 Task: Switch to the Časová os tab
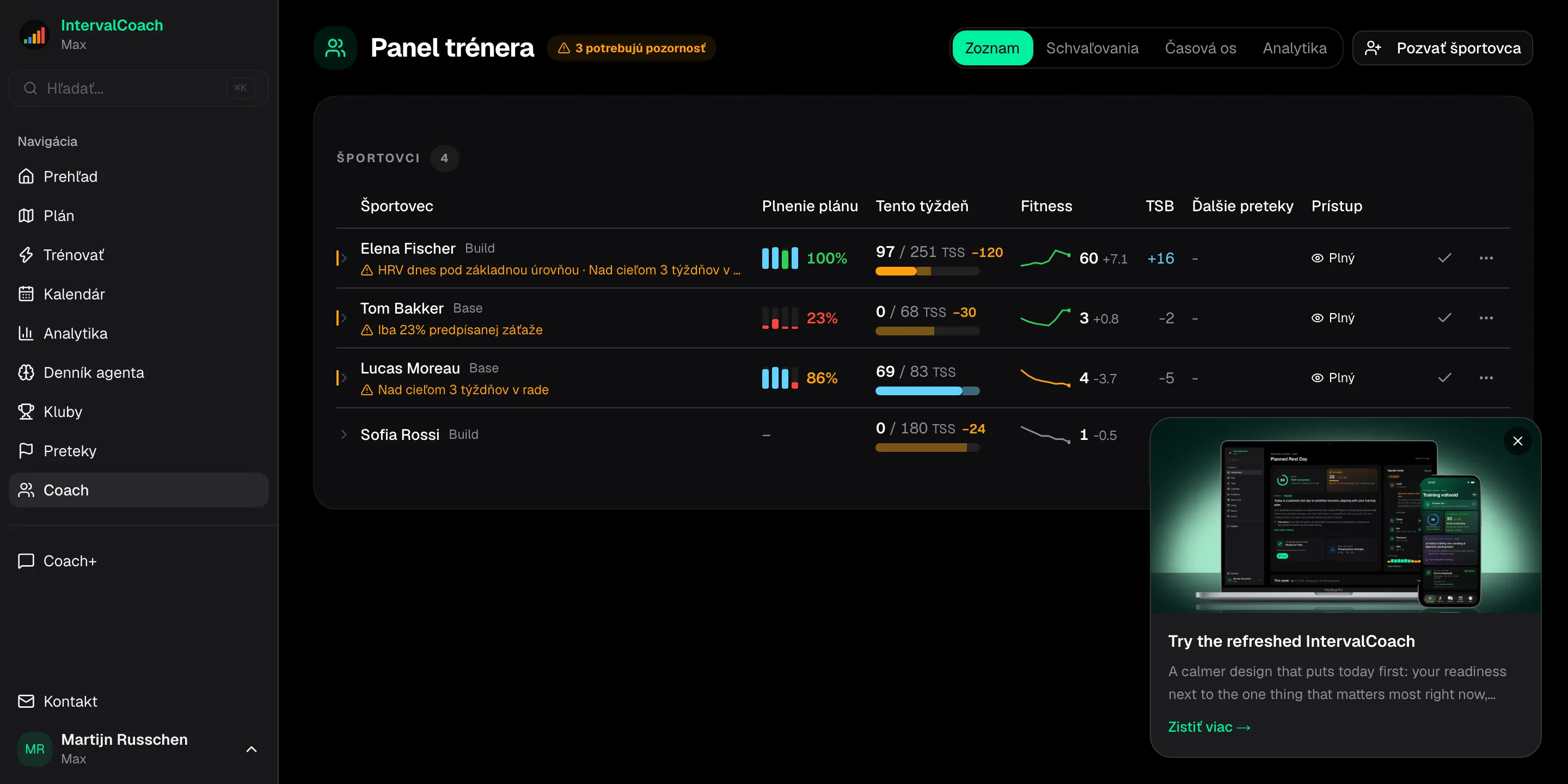coord(1200,48)
